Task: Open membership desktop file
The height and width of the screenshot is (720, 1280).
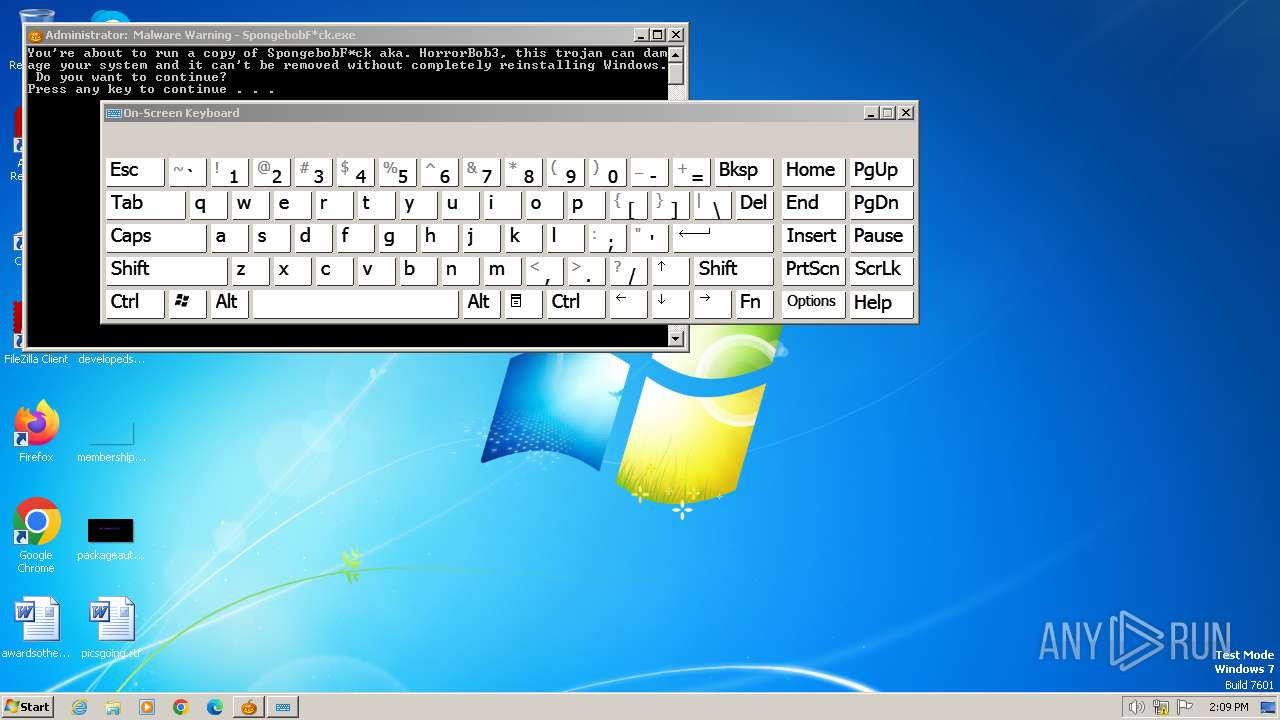Action: point(111,441)
